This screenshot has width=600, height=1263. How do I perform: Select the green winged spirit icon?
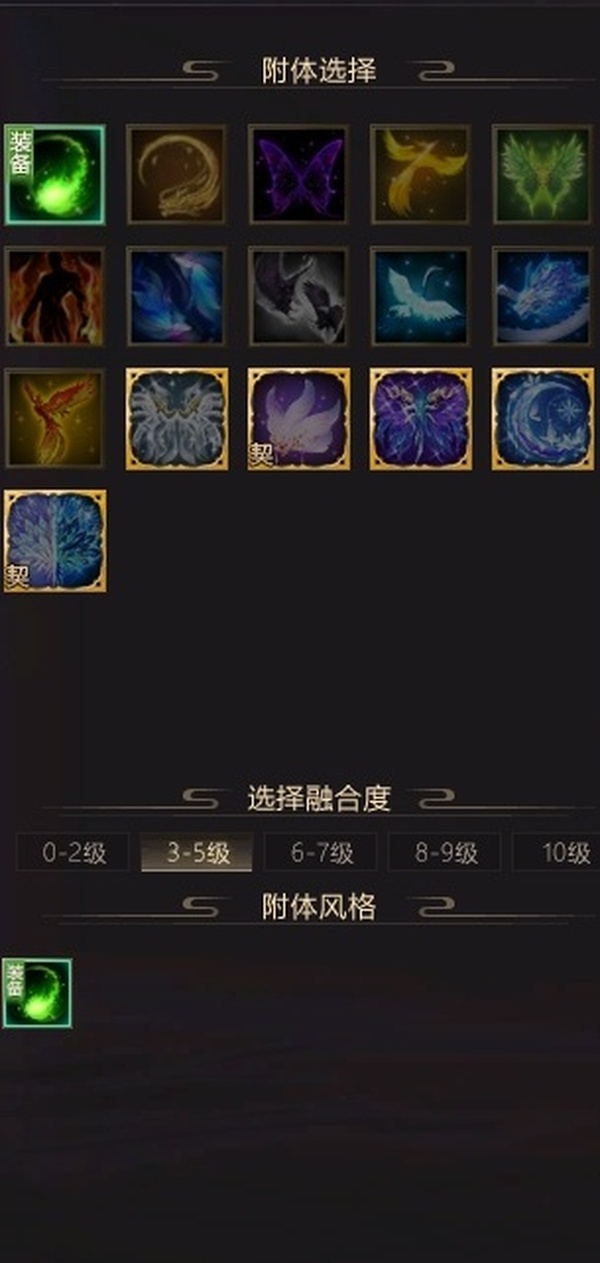[x=542, y=174]
